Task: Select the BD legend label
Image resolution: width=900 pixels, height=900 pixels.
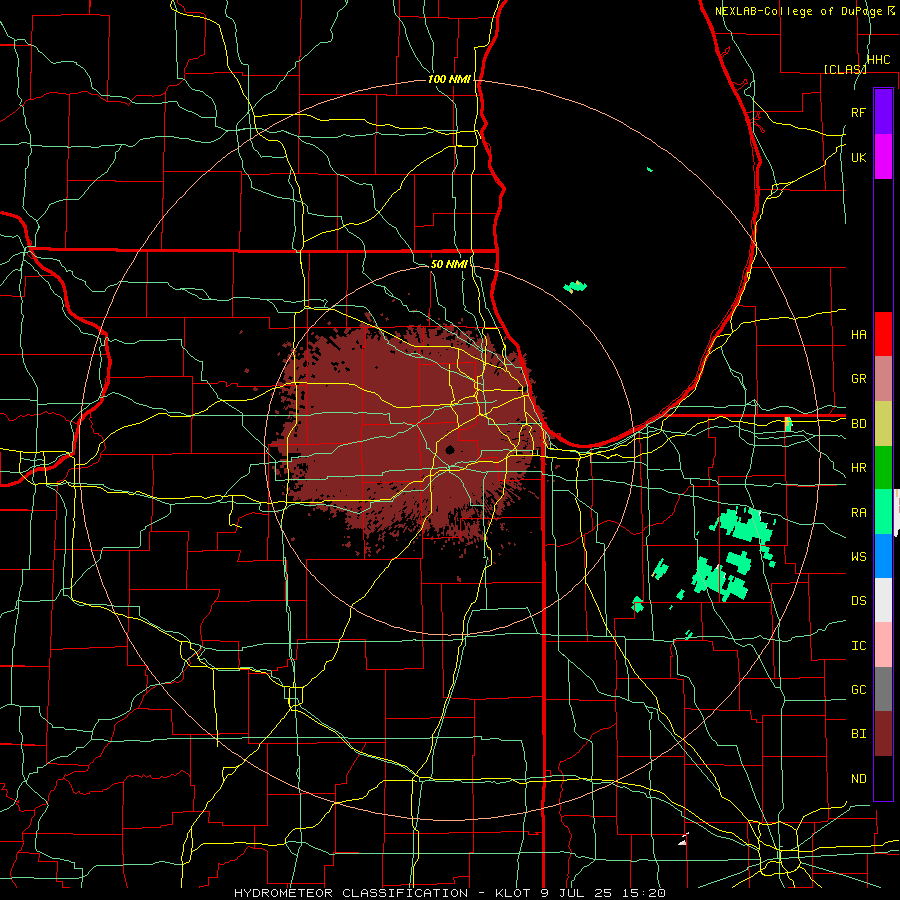Action: pos(859,424)
